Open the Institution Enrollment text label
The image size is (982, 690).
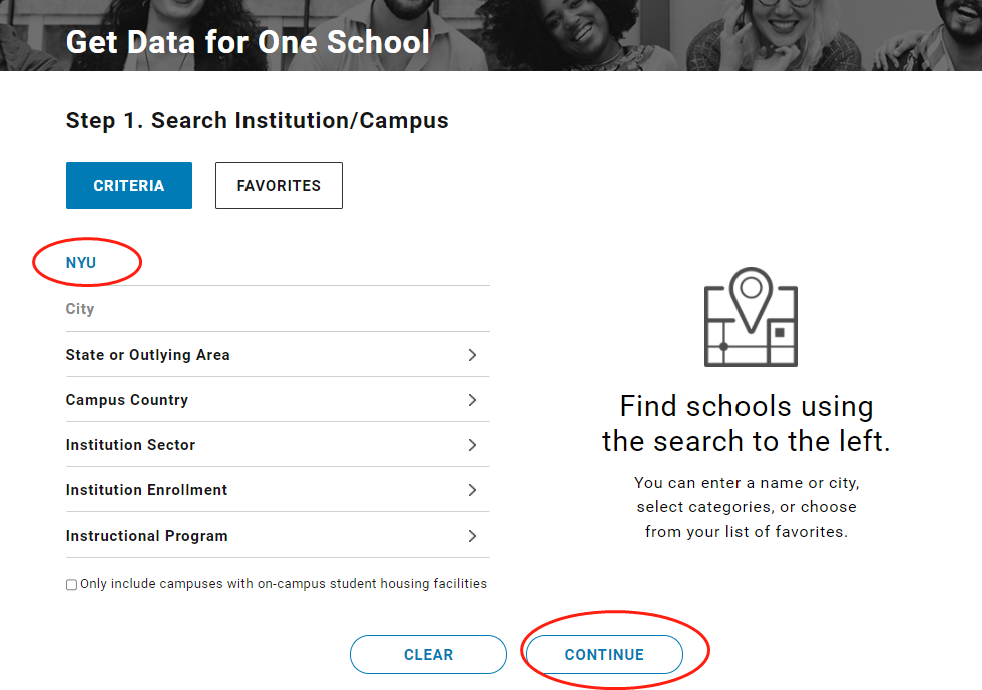146,490
